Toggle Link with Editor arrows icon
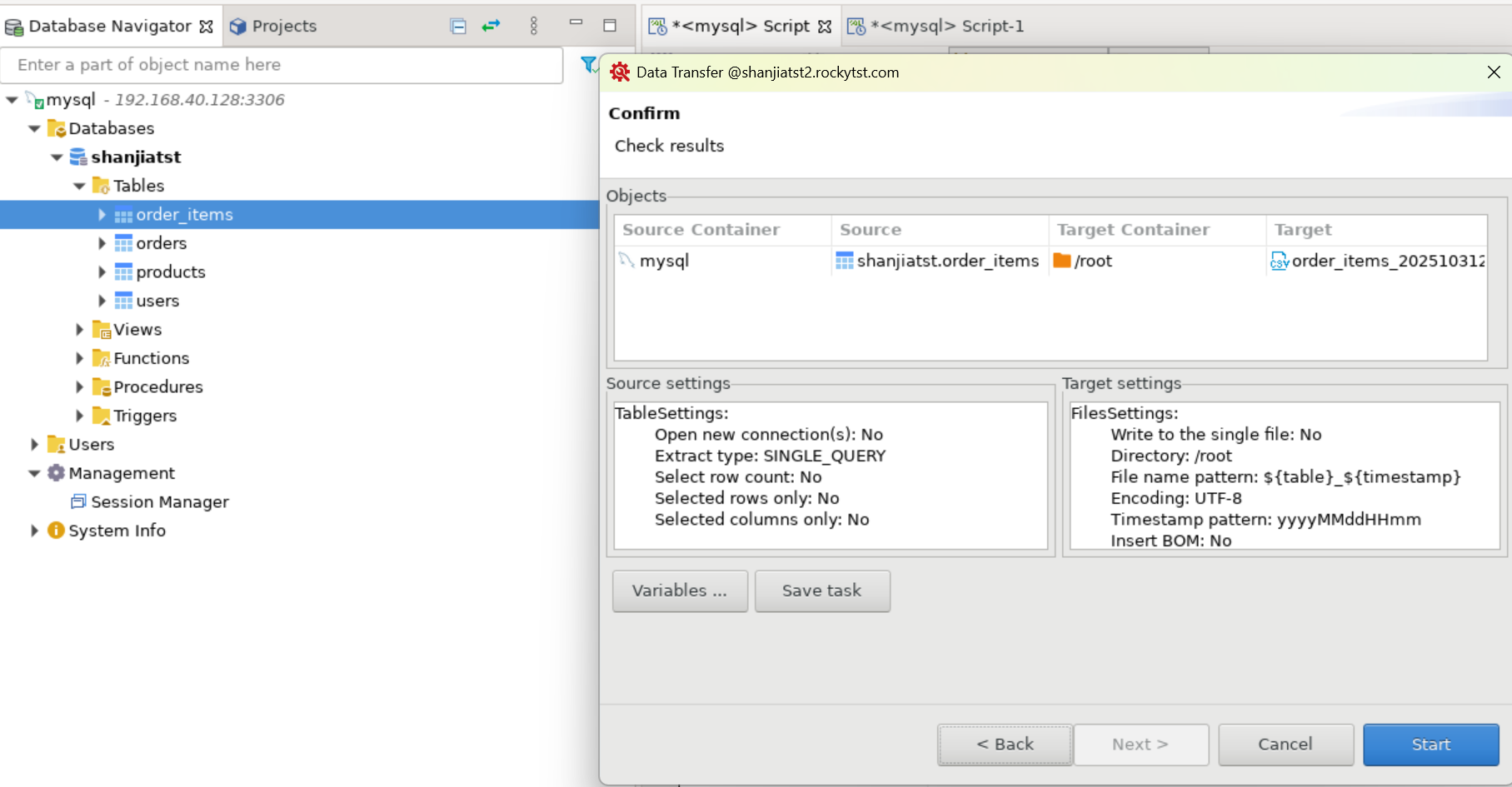The width and height of the screenshot is (1512, 787). (492, 26)
